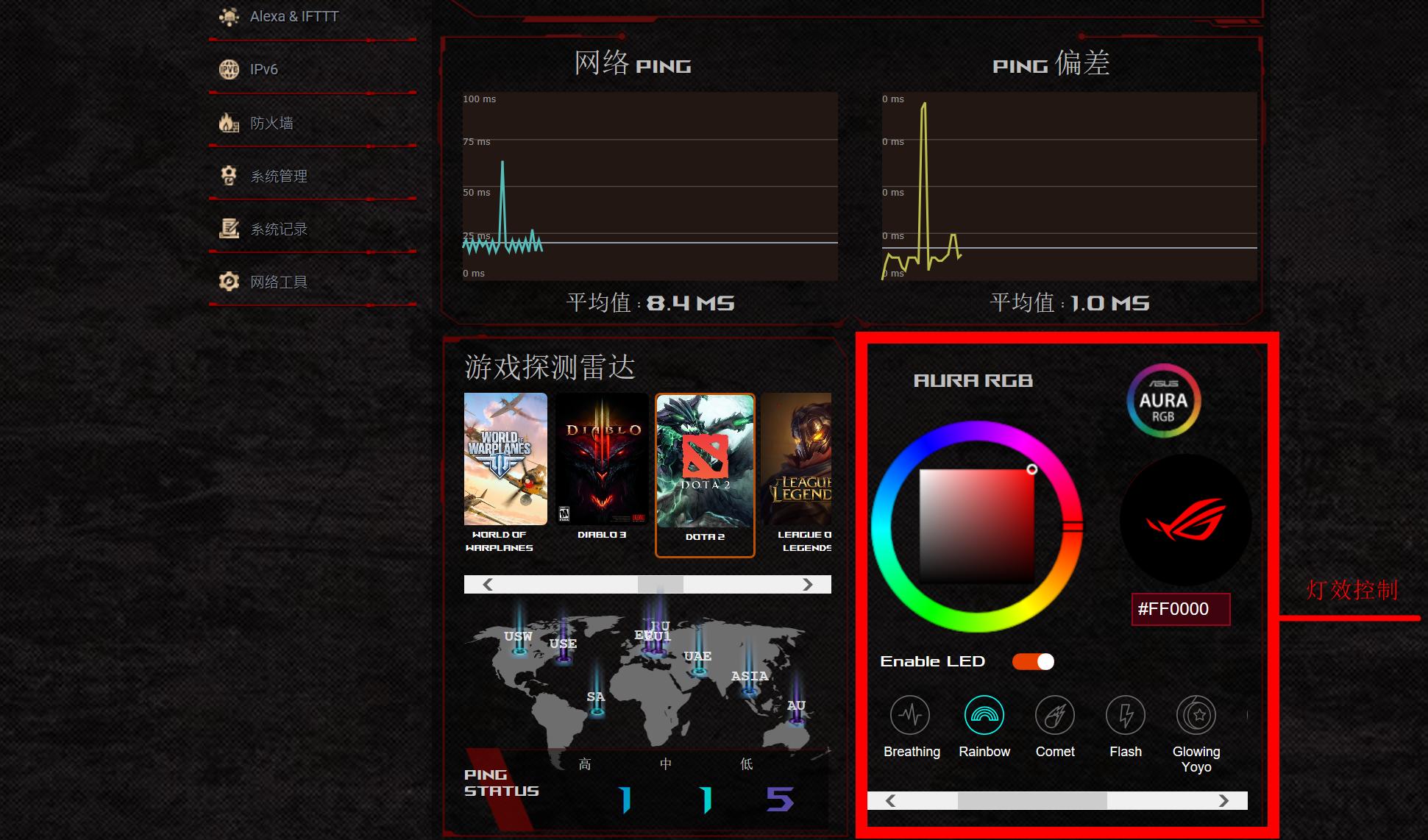Viewport: 1428px width, 840px height.
Task: Pick the Flash lighting effect
Action: tap(1125, 715)
